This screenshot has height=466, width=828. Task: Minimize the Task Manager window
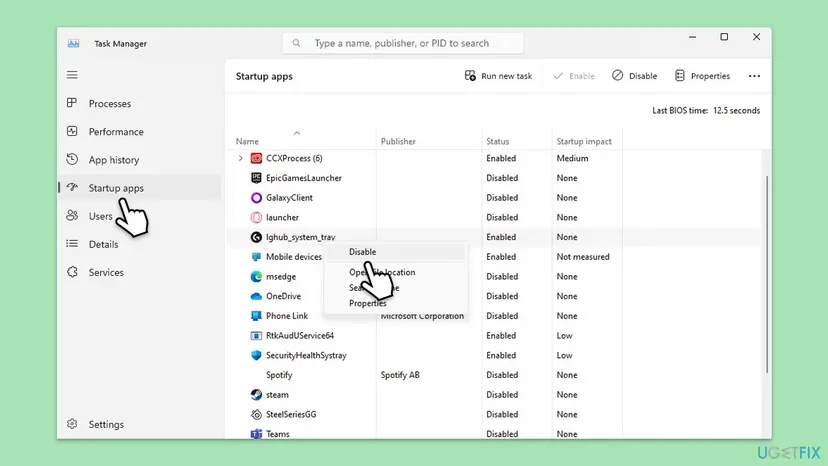(x=692, y=37)
